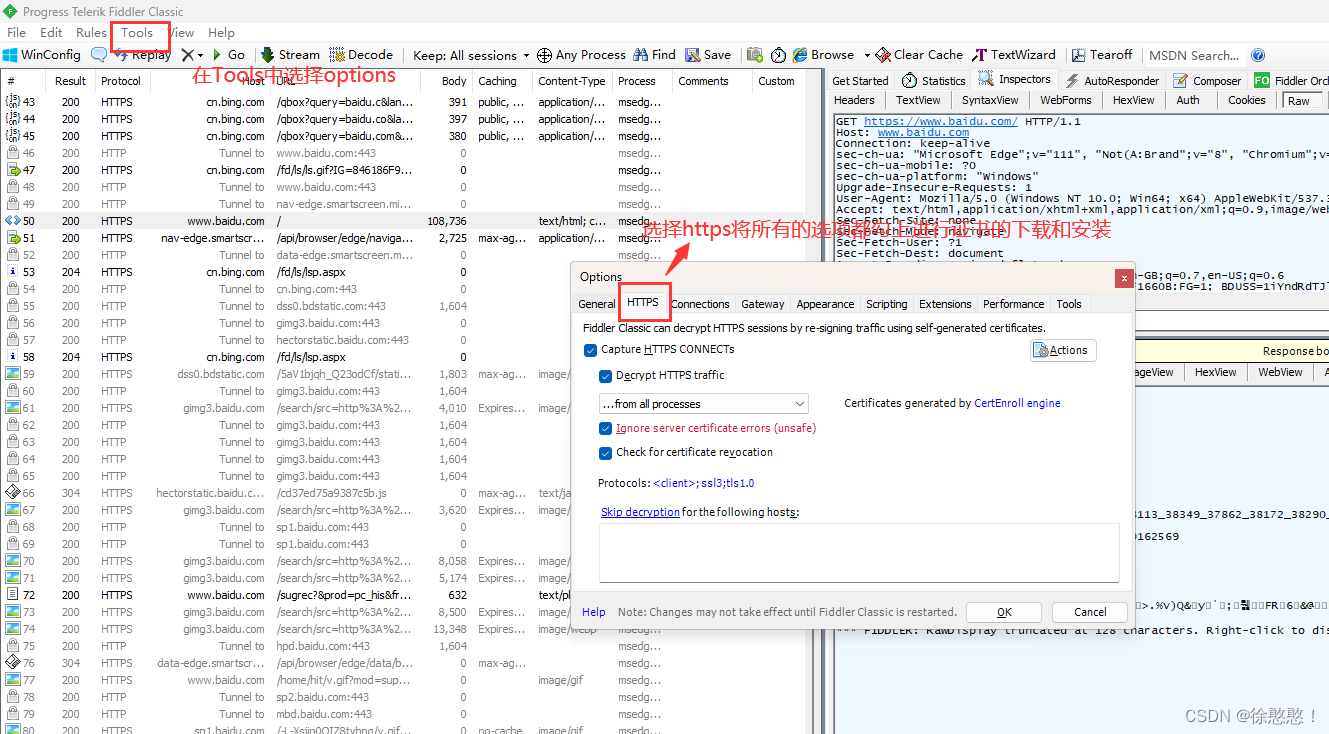Toggle Check for certificate revocation checkbox
This screenshot has height=734, width=1329.
pyautogui.click(x=605, y=453)
